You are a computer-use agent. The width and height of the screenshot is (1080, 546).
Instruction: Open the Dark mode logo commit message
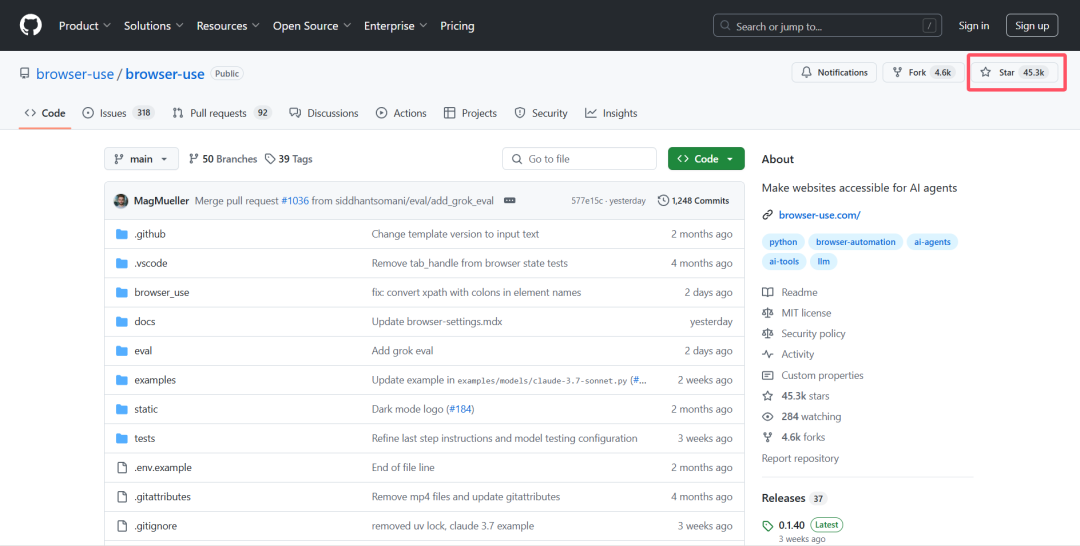[x=423, y=409]
